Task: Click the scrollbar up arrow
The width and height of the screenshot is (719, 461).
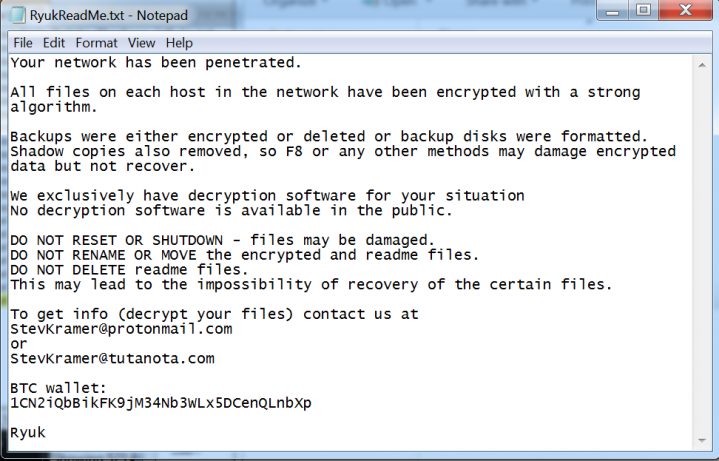Action: [x=702, y=66]
